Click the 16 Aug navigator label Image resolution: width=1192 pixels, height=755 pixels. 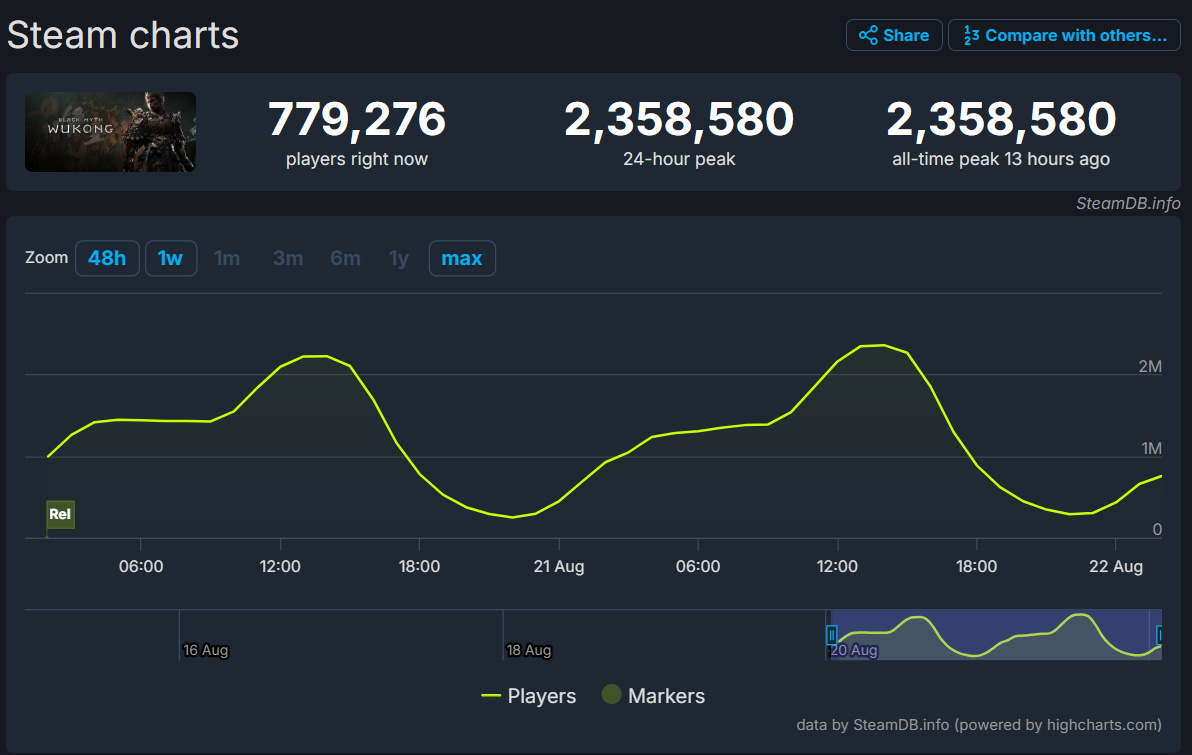205,650
